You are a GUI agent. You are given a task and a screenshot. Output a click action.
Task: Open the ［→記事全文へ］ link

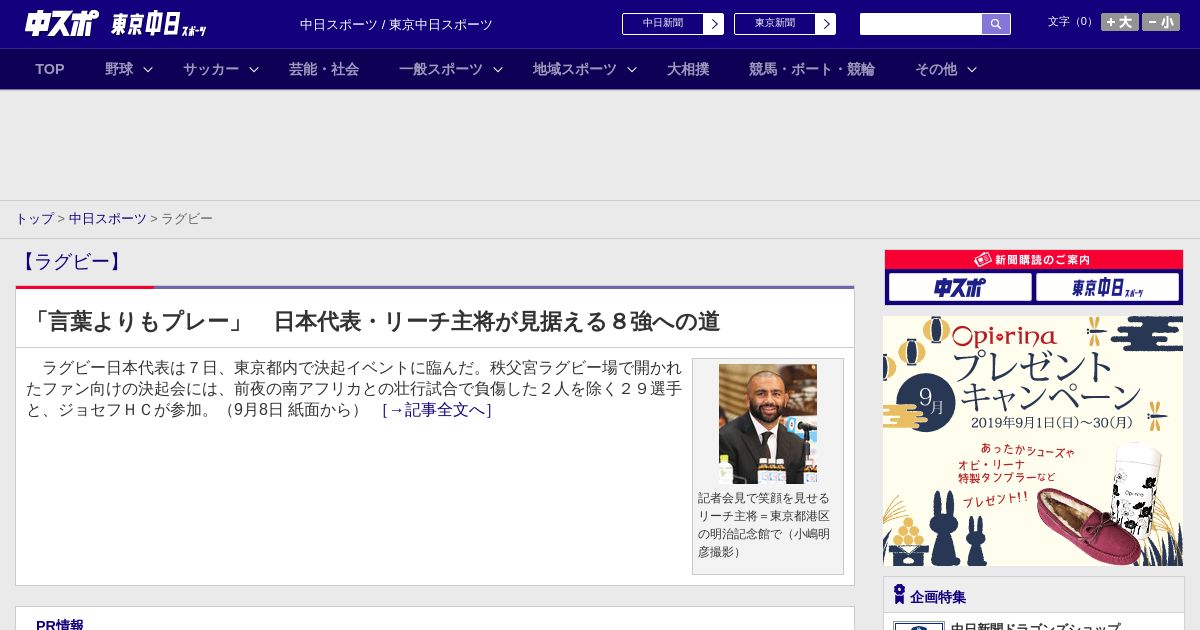point(437,410)
